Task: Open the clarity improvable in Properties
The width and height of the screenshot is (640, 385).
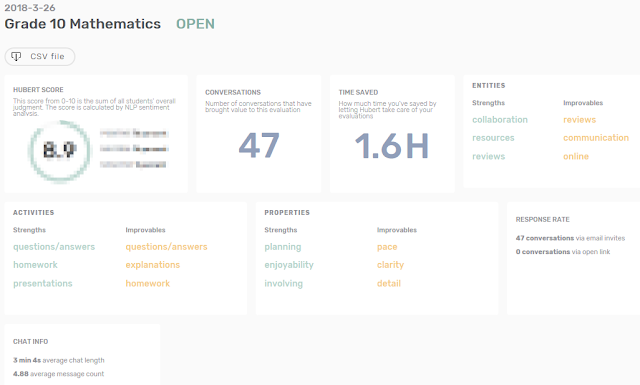Action: click(x=390, y=265)
